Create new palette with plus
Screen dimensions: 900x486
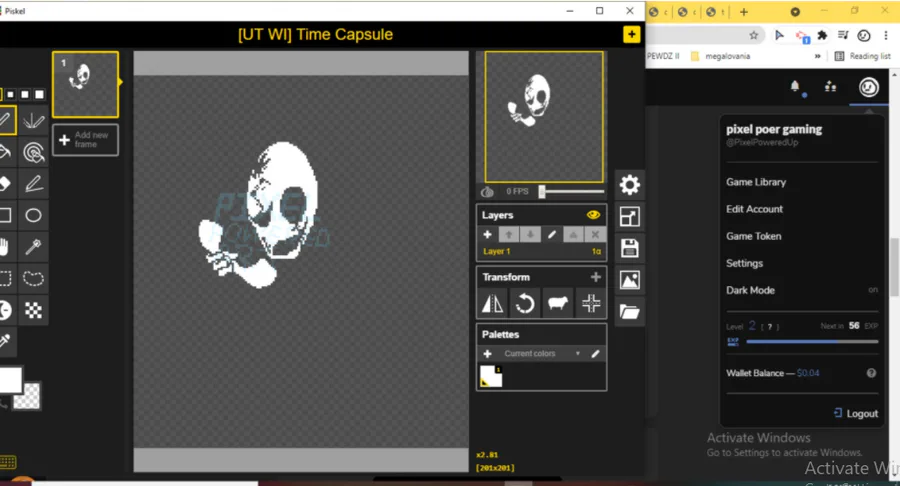tap(487, 353)
